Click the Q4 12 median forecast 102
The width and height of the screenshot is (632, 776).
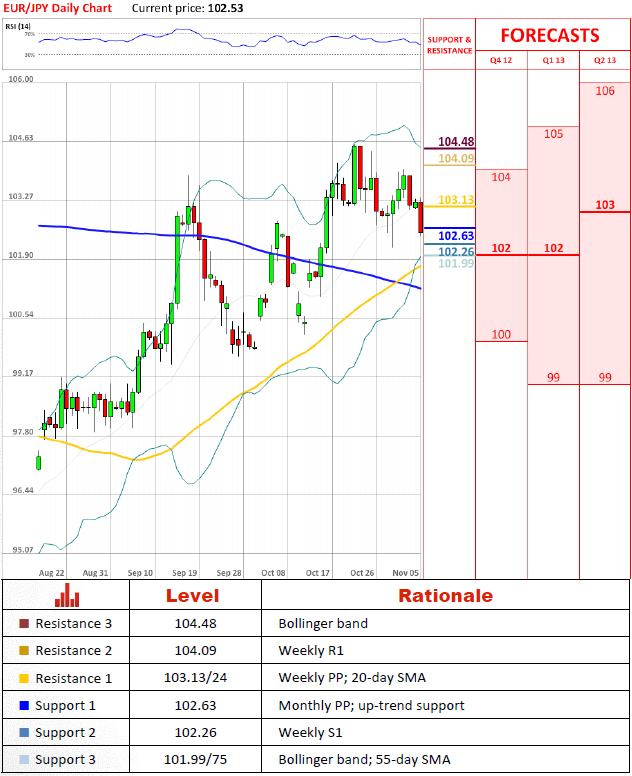click(501, 248)
